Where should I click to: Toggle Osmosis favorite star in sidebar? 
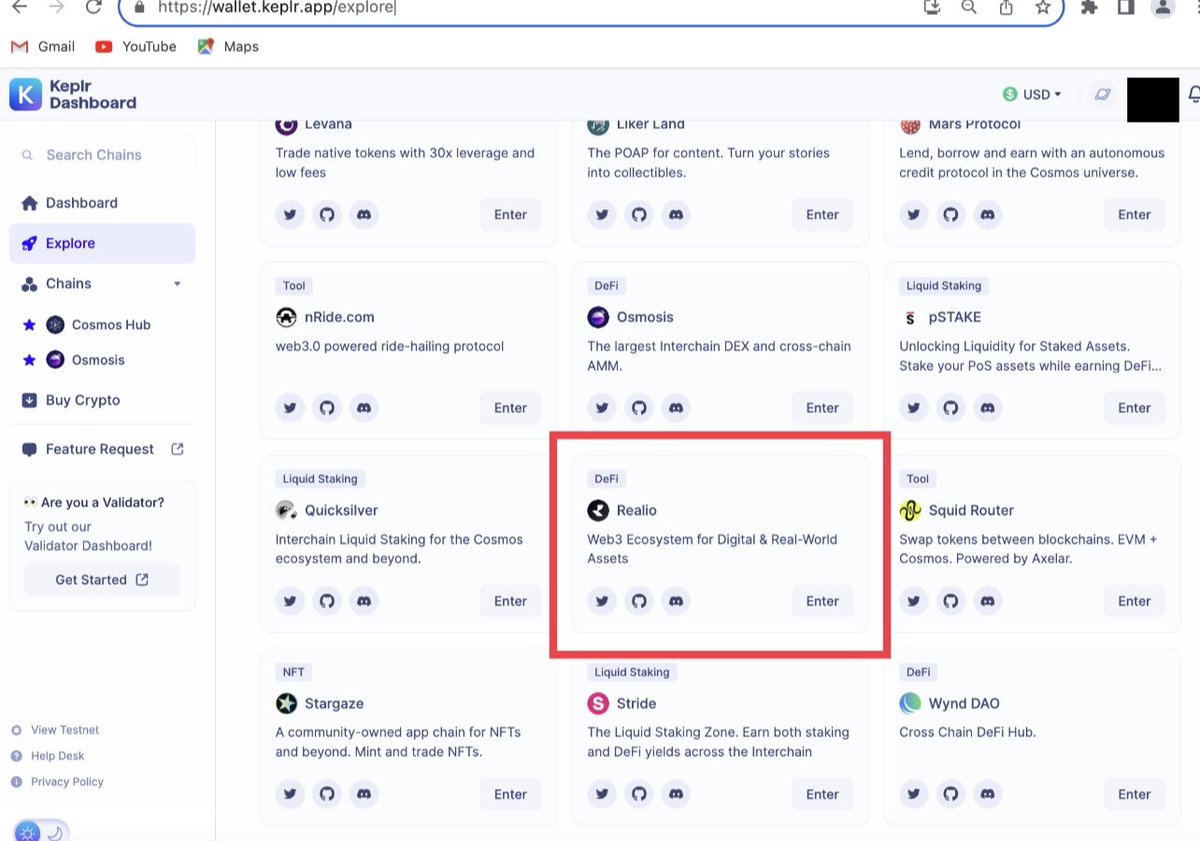point(29,360)
